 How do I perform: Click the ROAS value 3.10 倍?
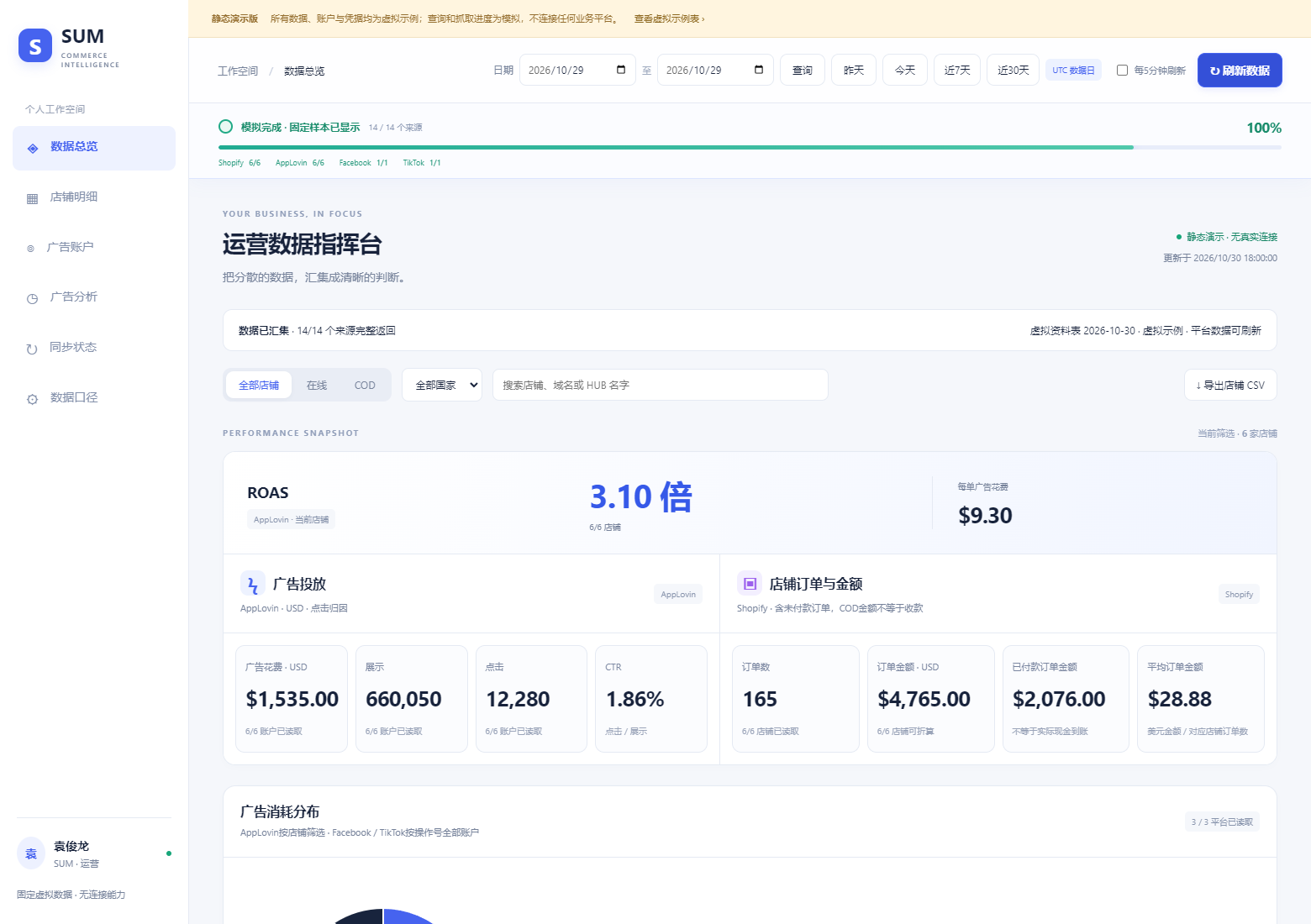[641, 496]
